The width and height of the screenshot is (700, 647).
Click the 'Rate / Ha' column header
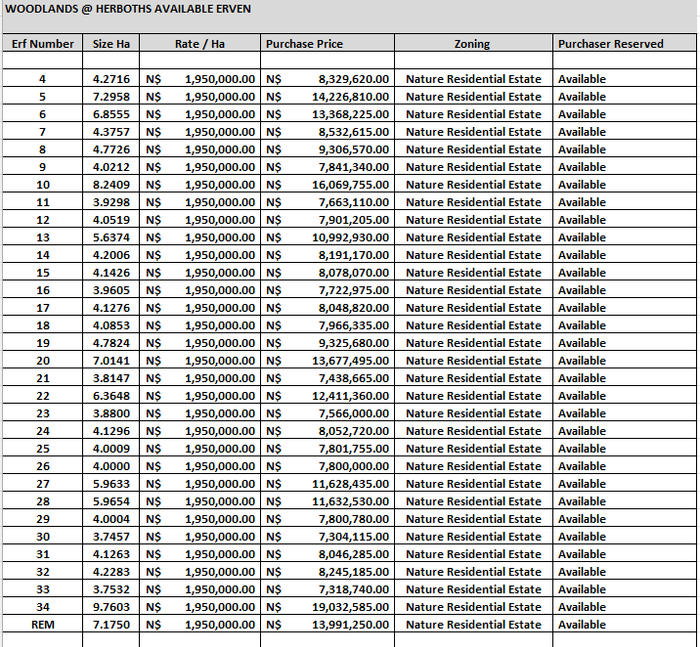tap(200, 44)
